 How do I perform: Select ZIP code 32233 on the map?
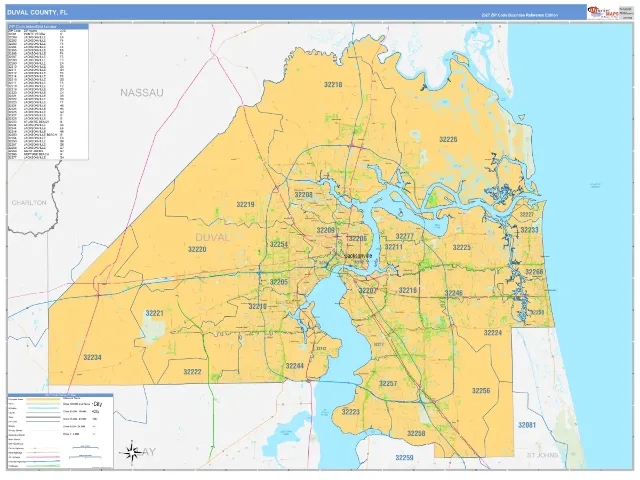point(529,230)
